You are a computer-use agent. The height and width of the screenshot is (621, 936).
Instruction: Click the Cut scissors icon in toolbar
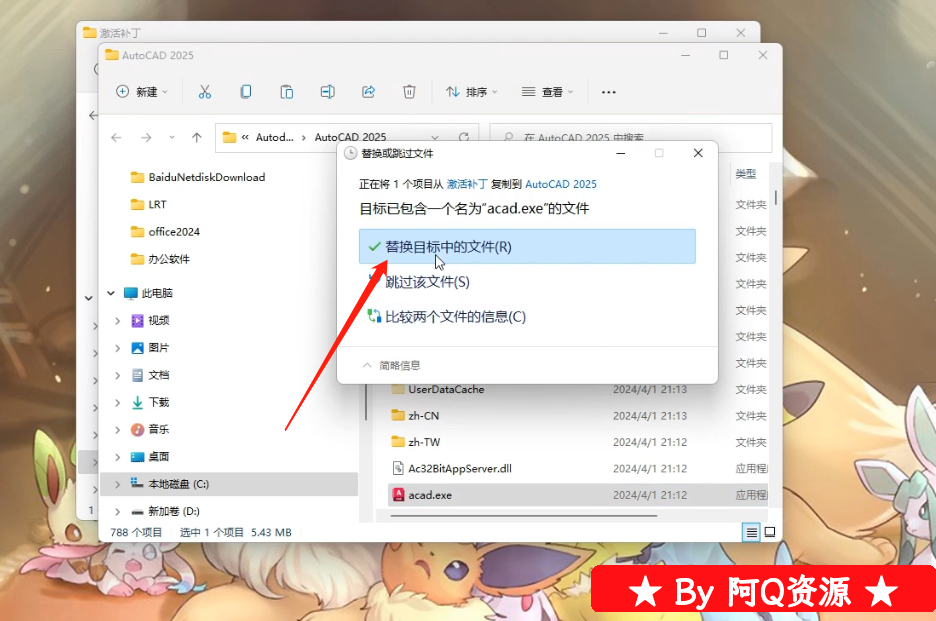pyautogui.click(x=205, y=91)
